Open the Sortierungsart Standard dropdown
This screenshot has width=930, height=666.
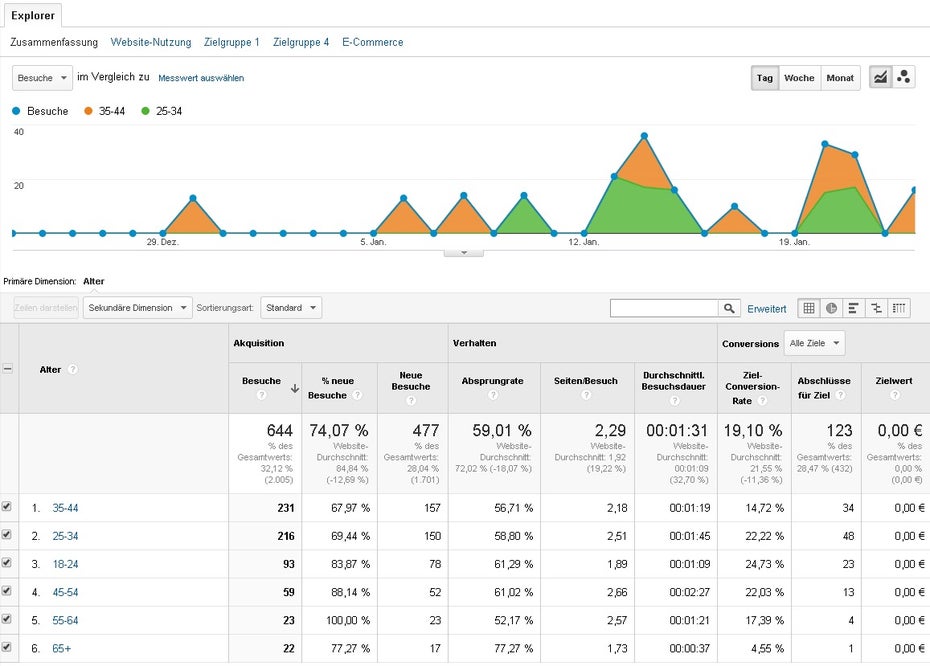[291, 308]
